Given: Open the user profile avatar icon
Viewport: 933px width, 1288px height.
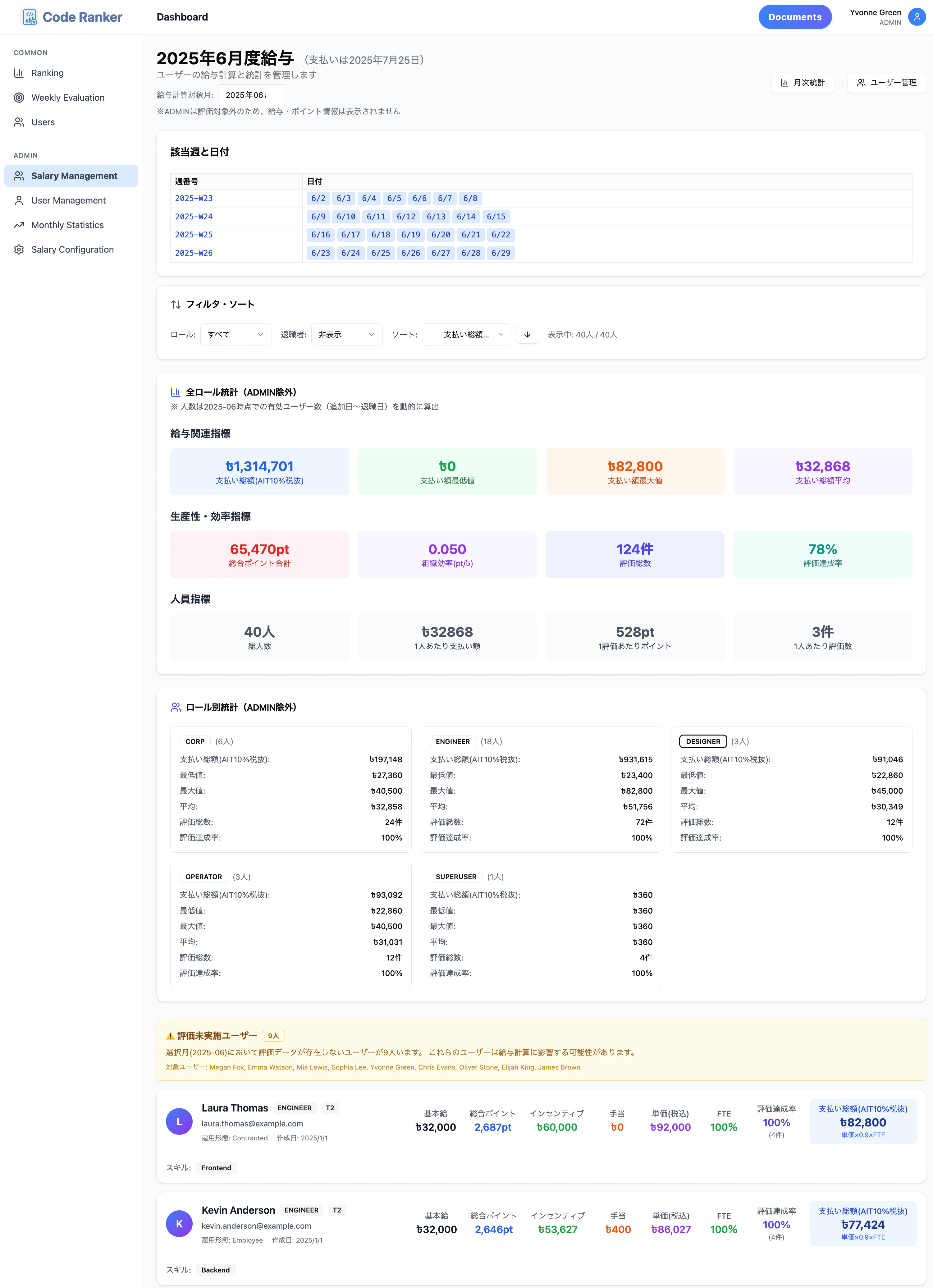Looking at the screenshot, I should tap(917, 16).
